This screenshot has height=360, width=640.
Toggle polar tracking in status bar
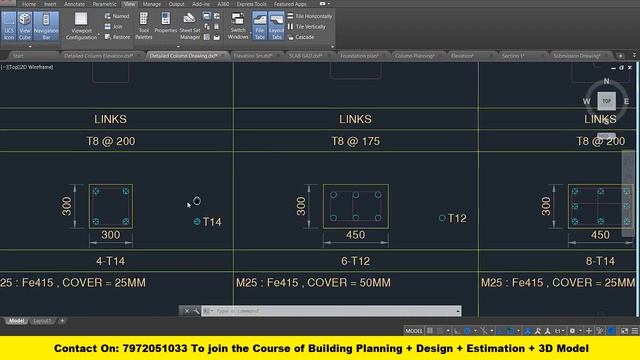pyautogui.click(x=467, y=331)
